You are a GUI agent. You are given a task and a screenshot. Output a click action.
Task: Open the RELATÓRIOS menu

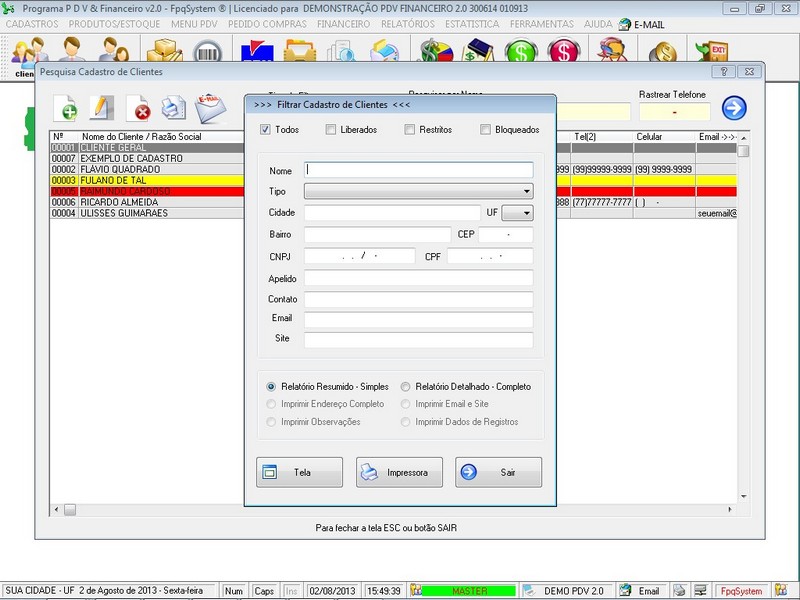(408, 24)
